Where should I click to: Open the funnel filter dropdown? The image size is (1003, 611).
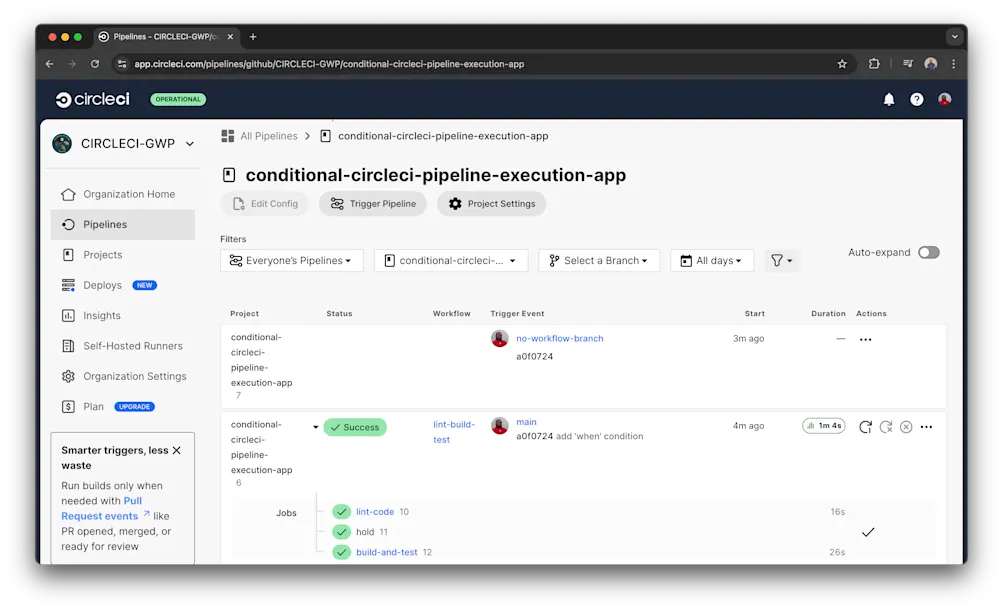[782, 260]
